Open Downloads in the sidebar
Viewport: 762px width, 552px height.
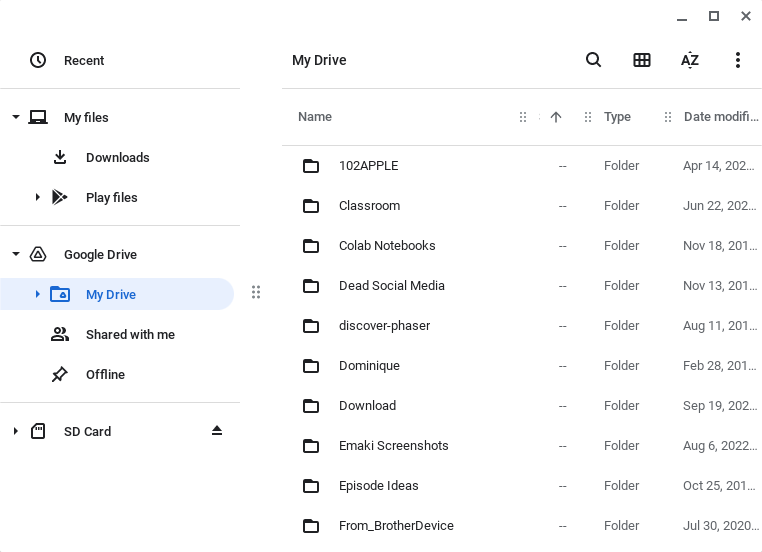click(x=118, y=157)
